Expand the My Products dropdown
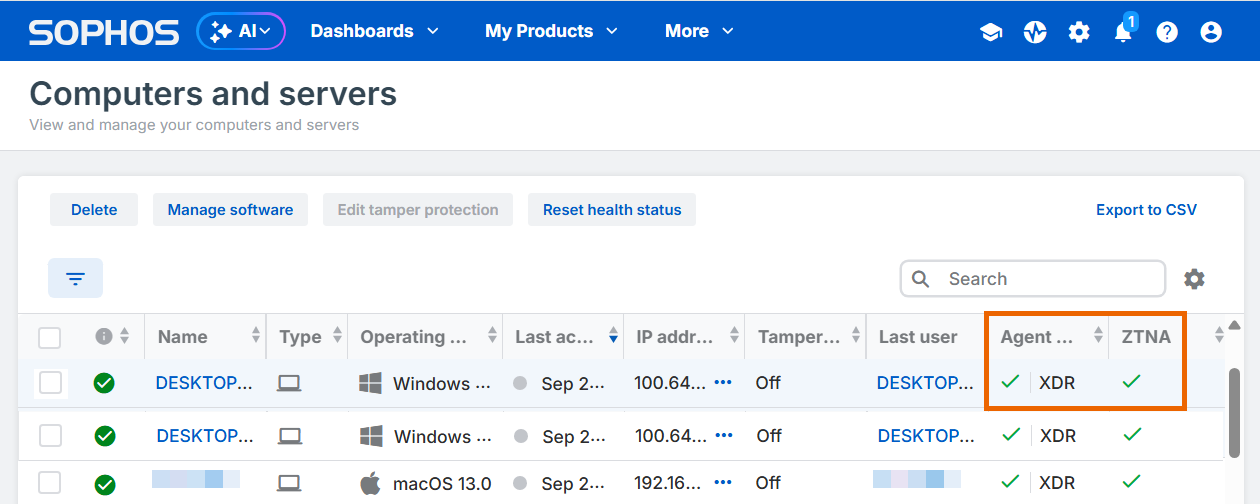This screenshot has width=1260, height=504. (x=550, y=31)
